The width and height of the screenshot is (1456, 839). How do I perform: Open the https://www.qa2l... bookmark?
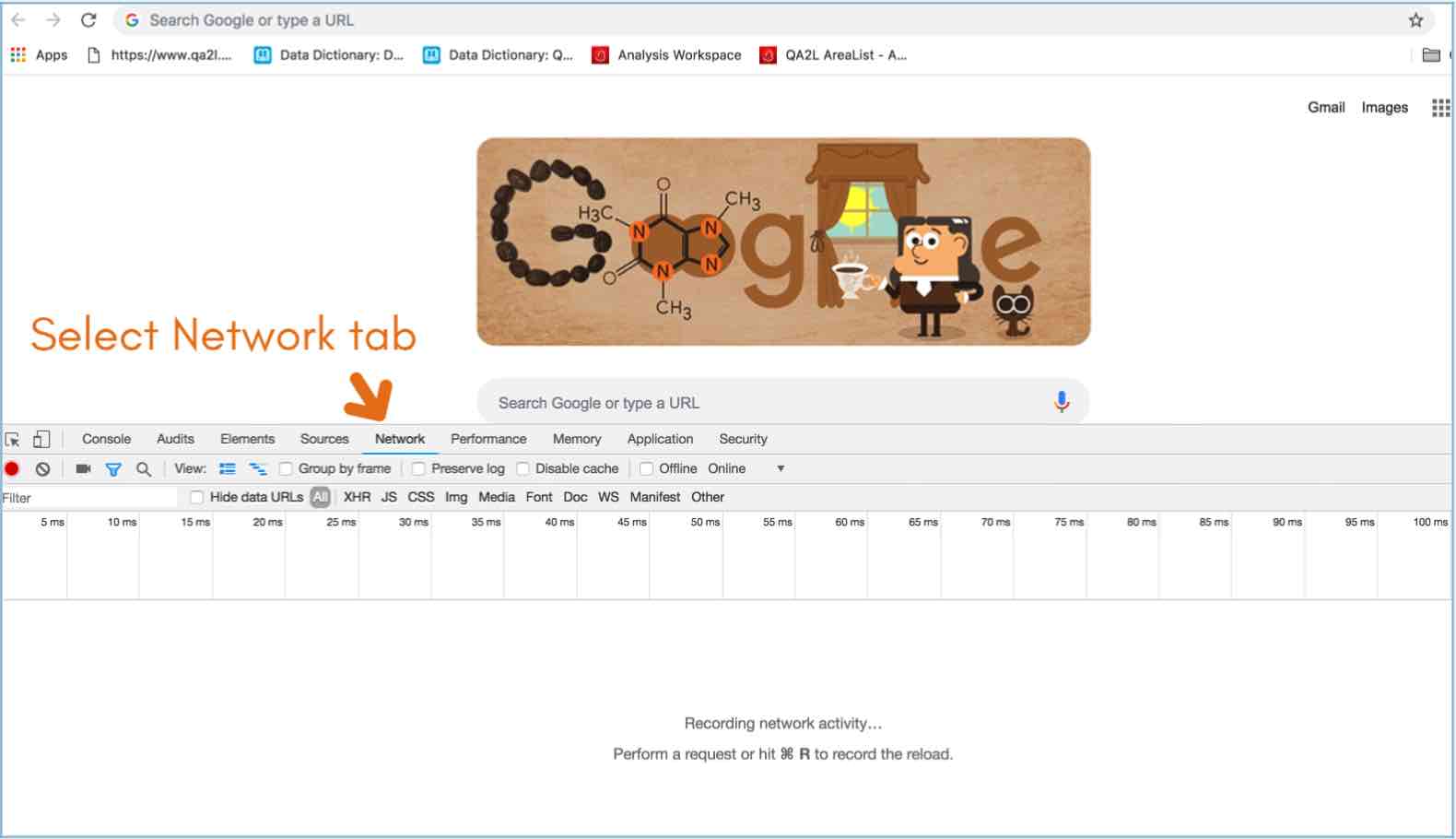(159, 55)
